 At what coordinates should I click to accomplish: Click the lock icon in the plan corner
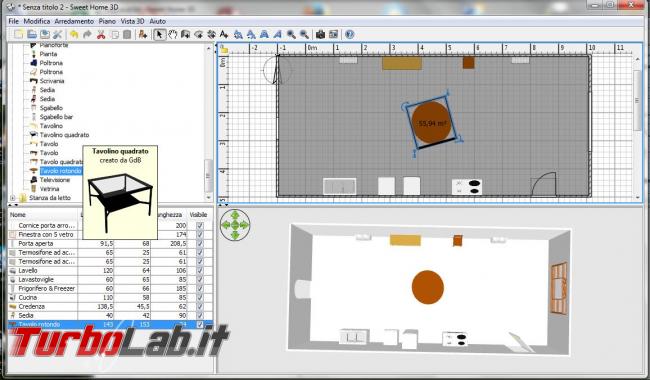[x=224, y=49]
